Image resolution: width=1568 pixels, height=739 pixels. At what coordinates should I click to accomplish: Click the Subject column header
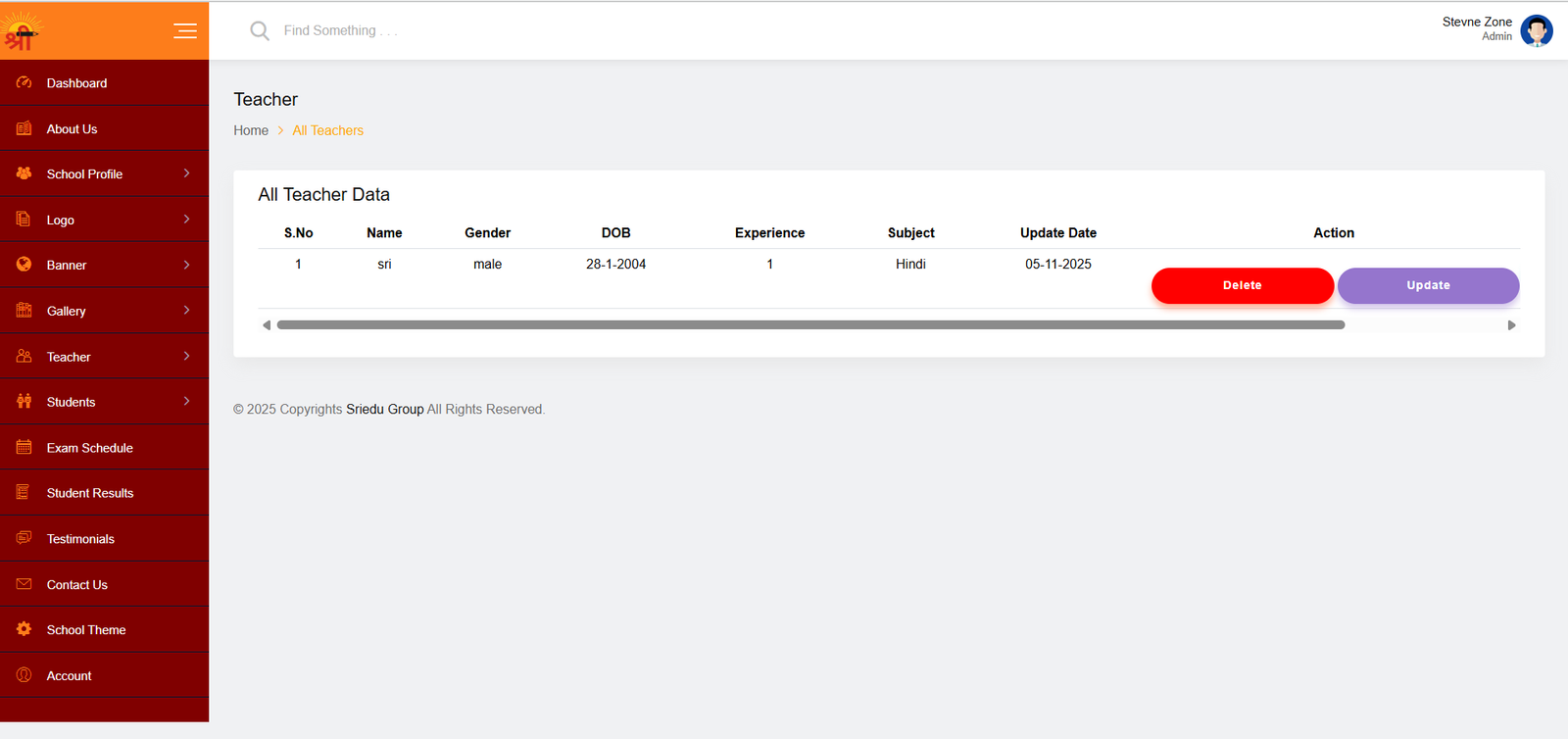point(910,233)
